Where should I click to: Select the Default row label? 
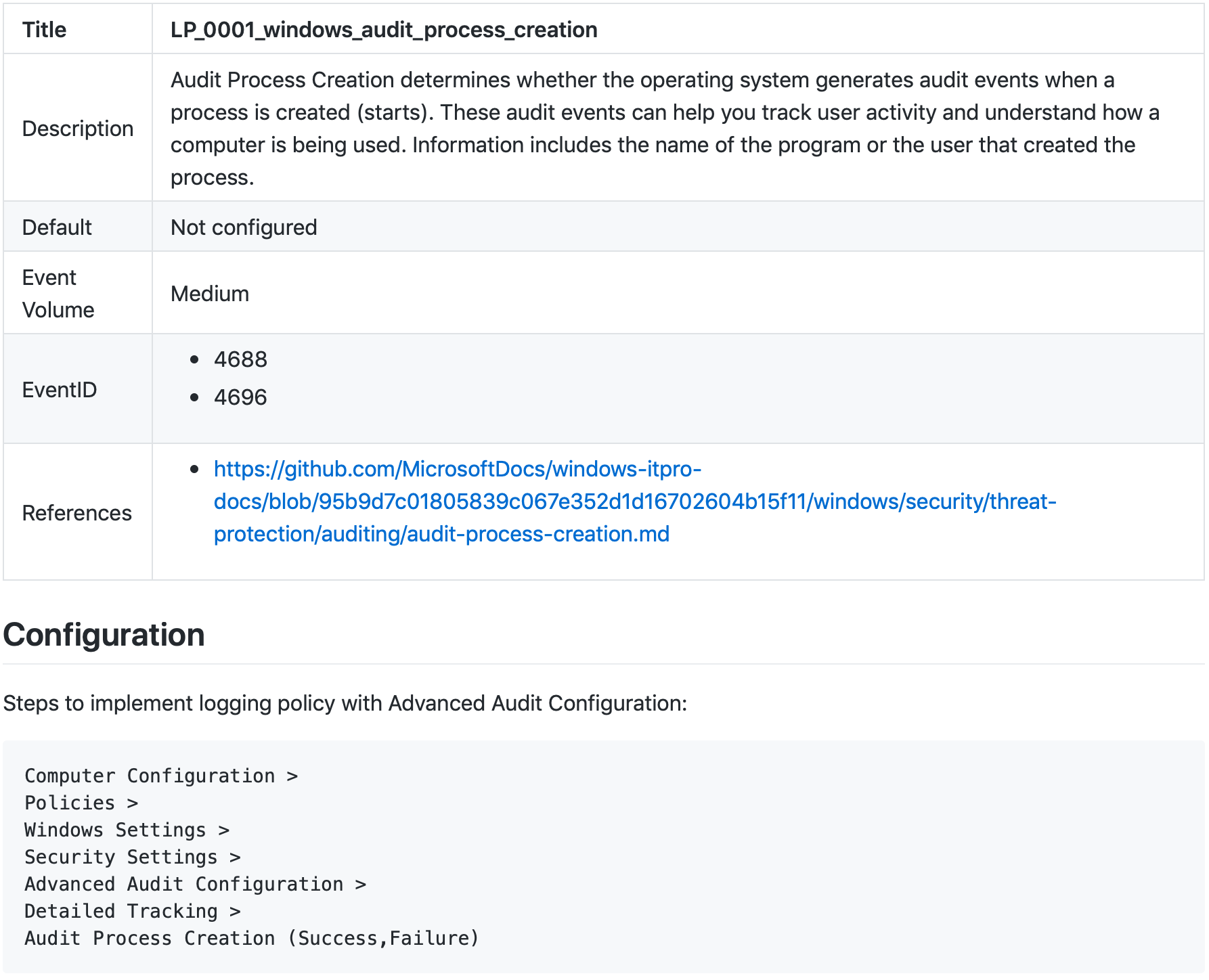pos(57,227)
